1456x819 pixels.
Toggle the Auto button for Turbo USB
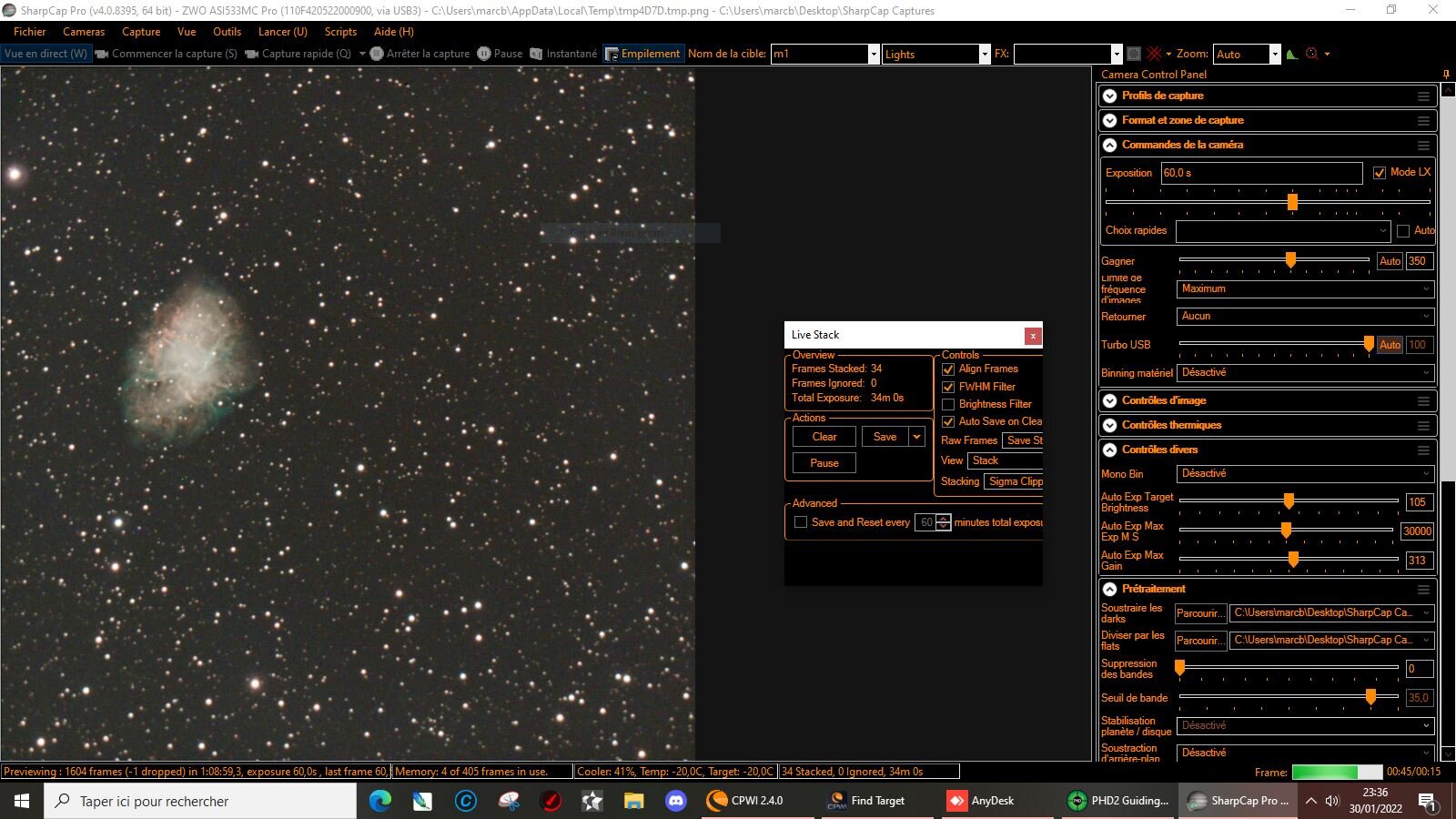click(x=1390, y=345)
